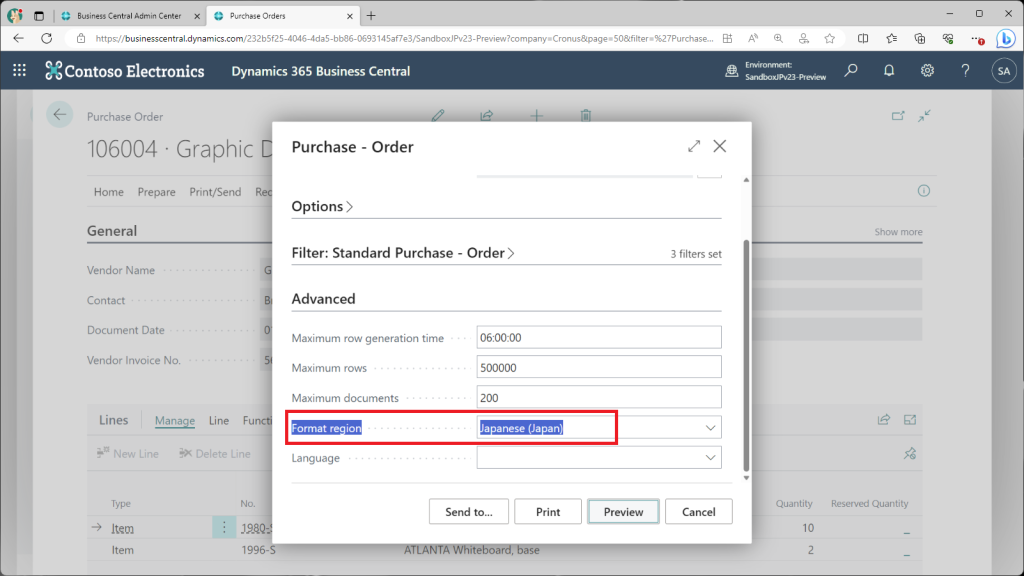
Task: Click the Dynamics 365 Business Central title
Action: click(321, 71)
